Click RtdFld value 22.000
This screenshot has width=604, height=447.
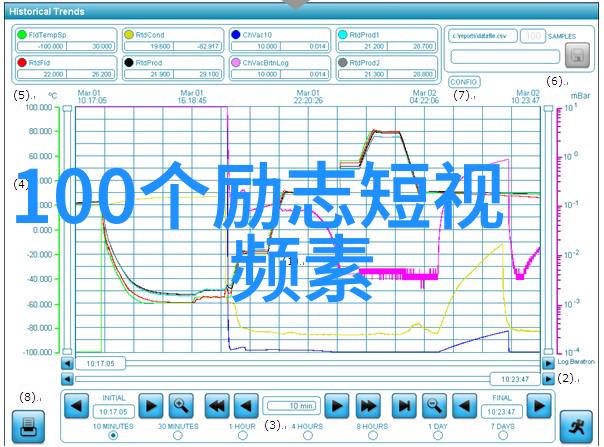coord(42,74)
